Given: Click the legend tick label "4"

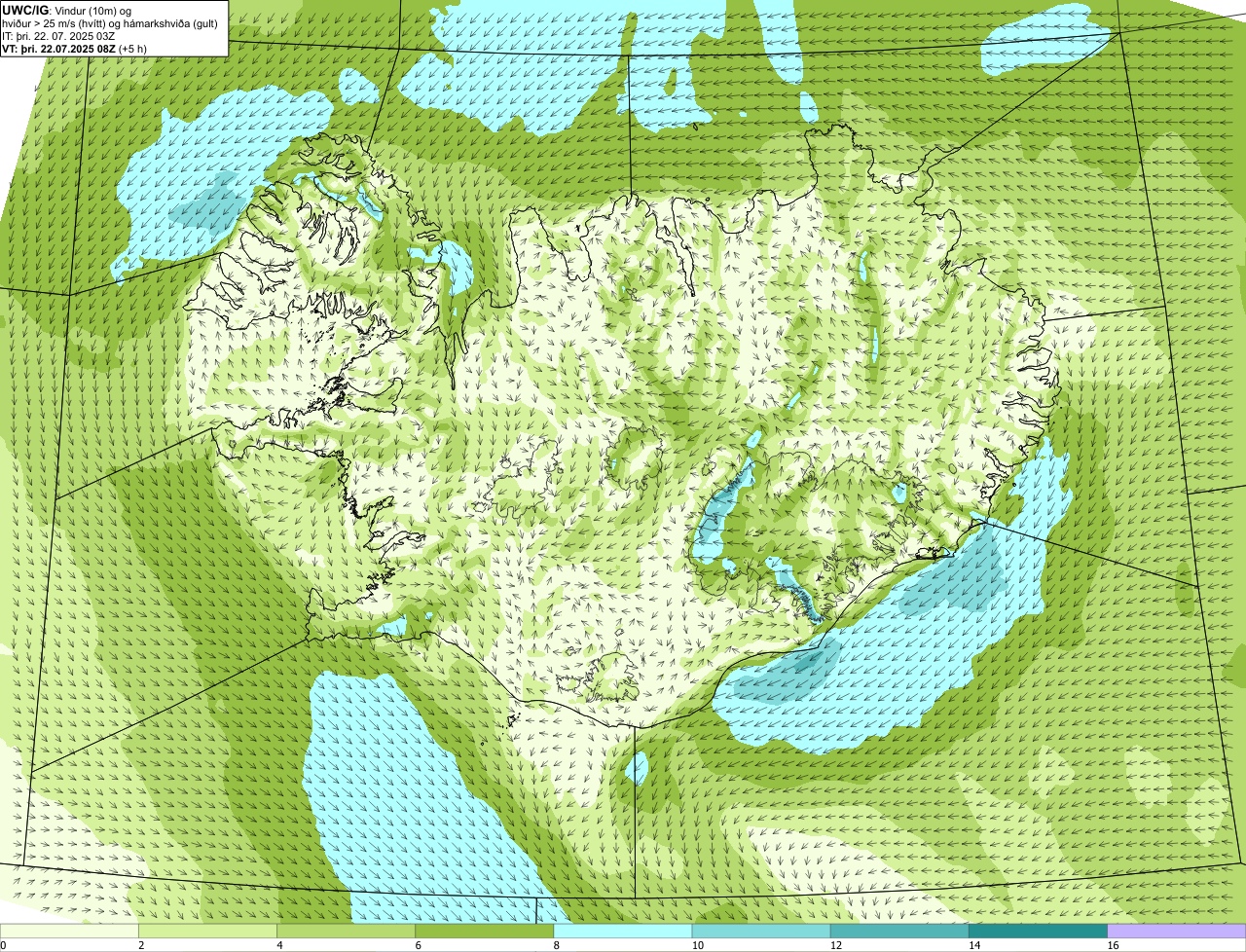Looking at the screenshot, I should (x=279, y=945).
